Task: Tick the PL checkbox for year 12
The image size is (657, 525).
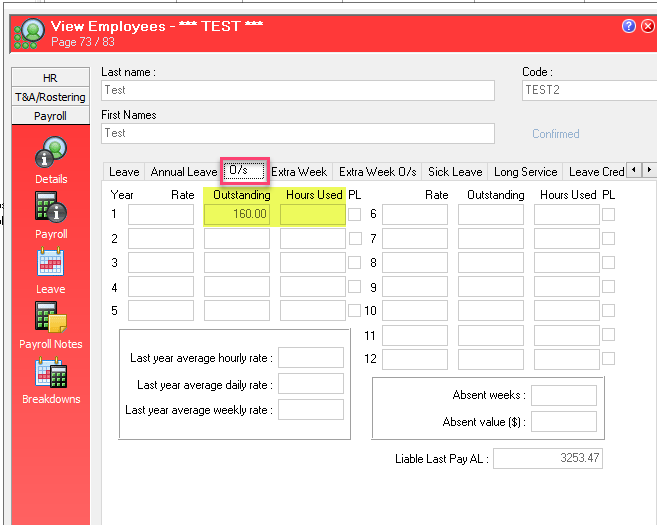Action: (x=609, y=358)
